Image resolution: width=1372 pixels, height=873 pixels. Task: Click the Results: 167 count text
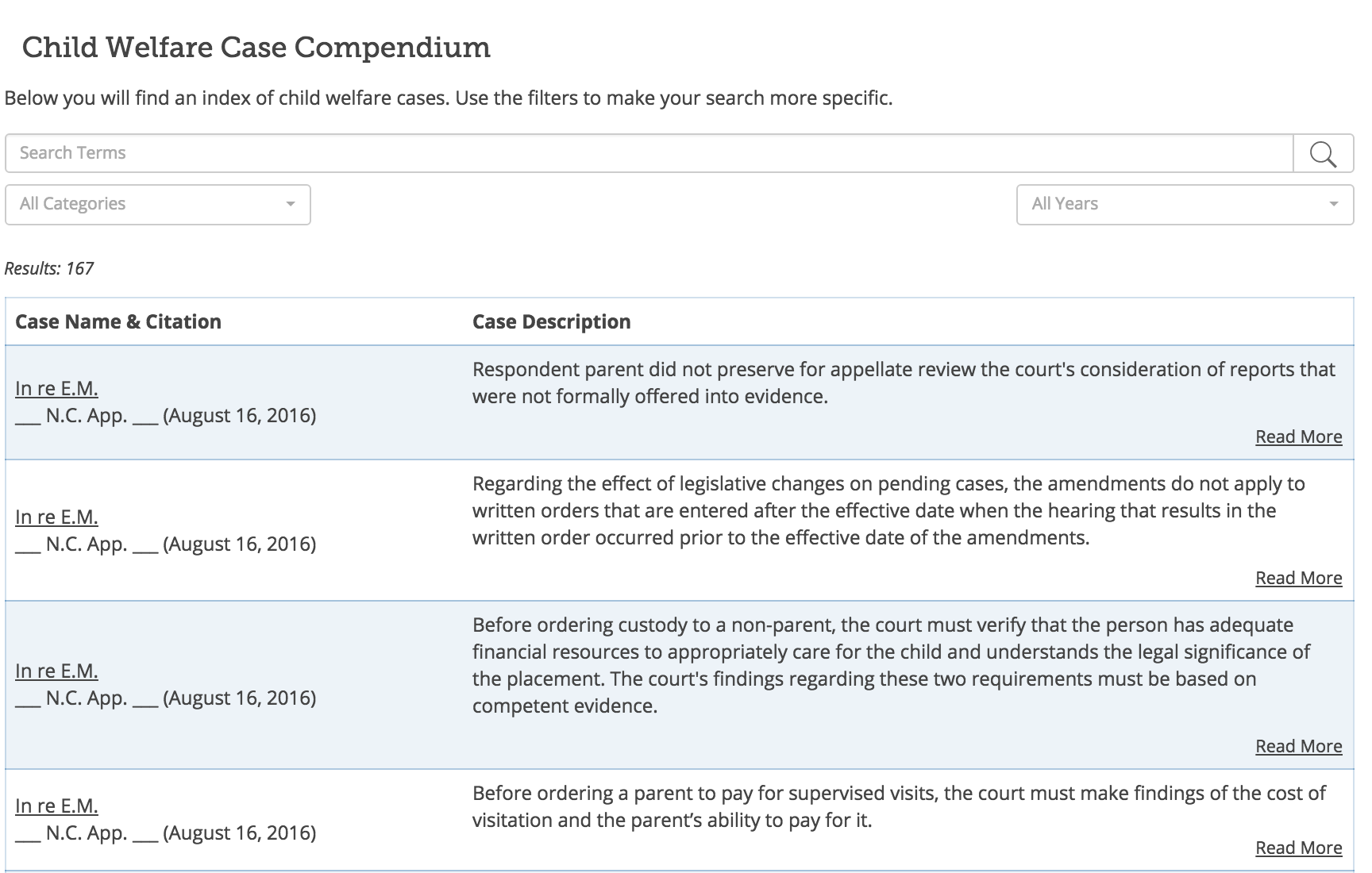[x=49, y=269]
